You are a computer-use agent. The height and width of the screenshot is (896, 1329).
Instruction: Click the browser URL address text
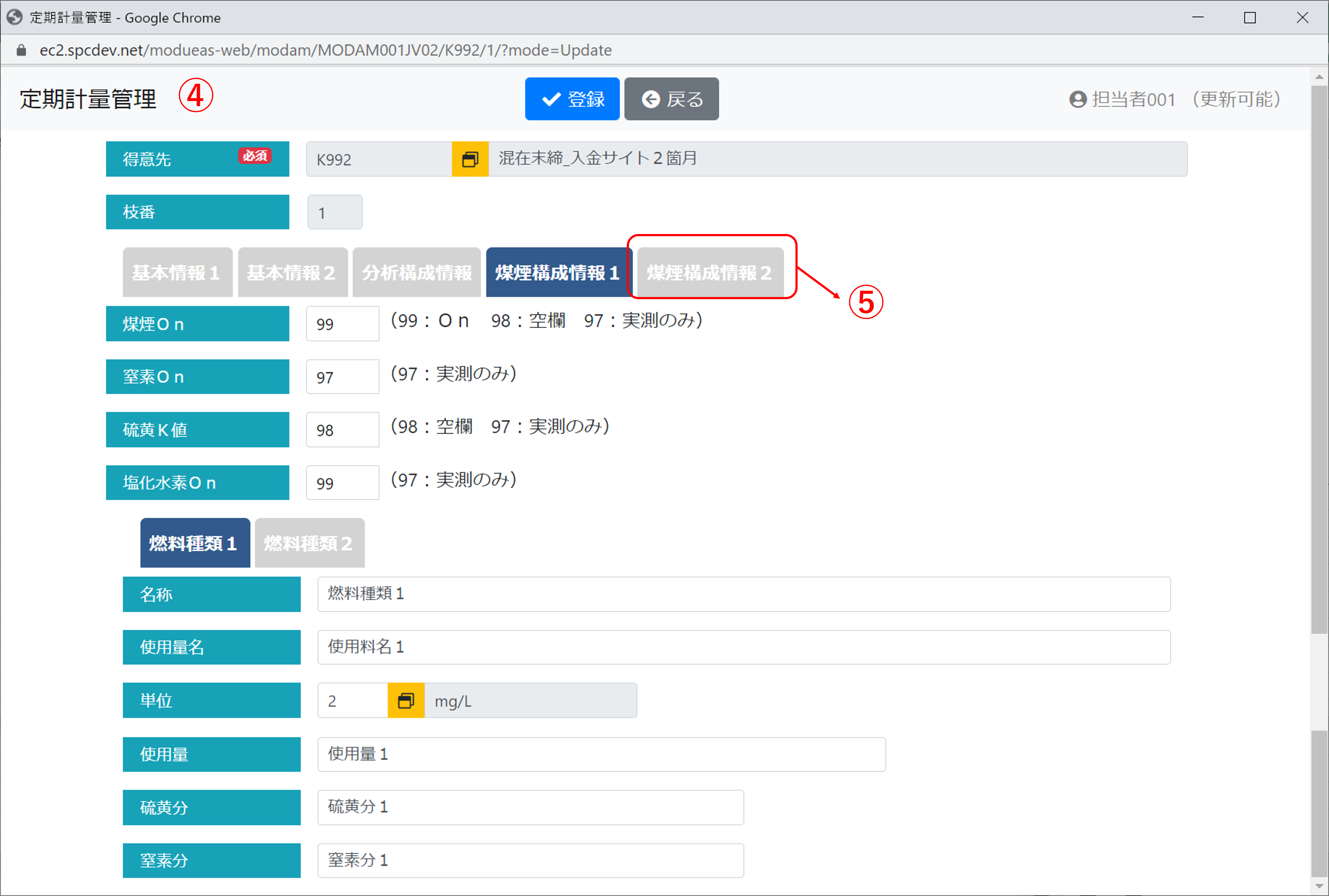coord(325,50)
